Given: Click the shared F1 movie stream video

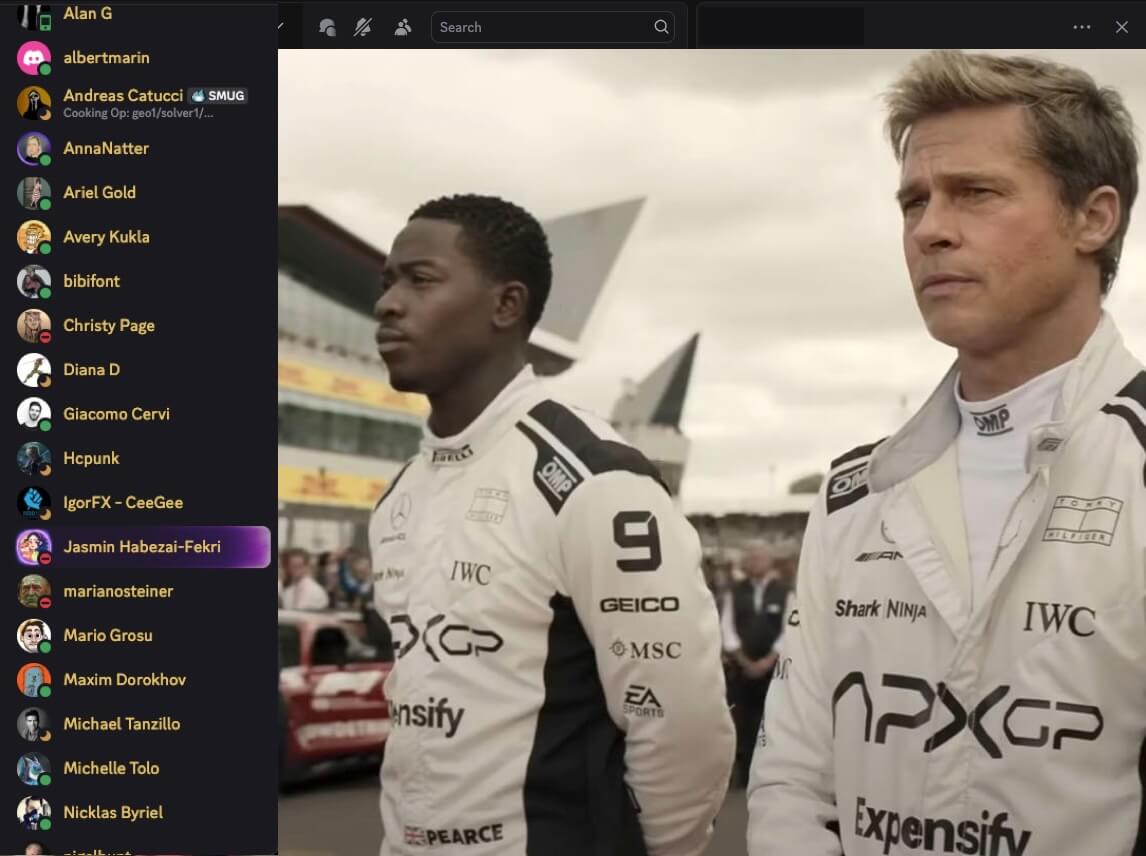Looking at the screenshot, I should click(712, 450).
